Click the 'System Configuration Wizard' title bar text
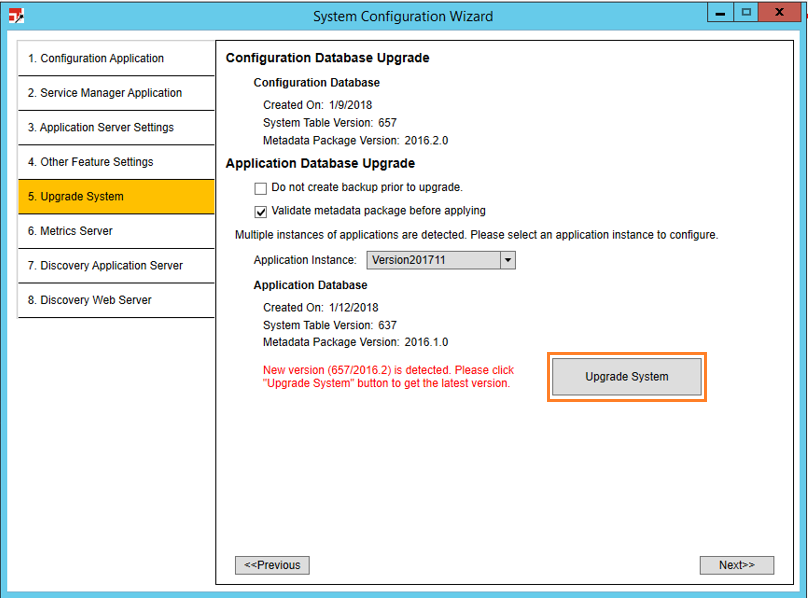808x598 pixels. 403,16
